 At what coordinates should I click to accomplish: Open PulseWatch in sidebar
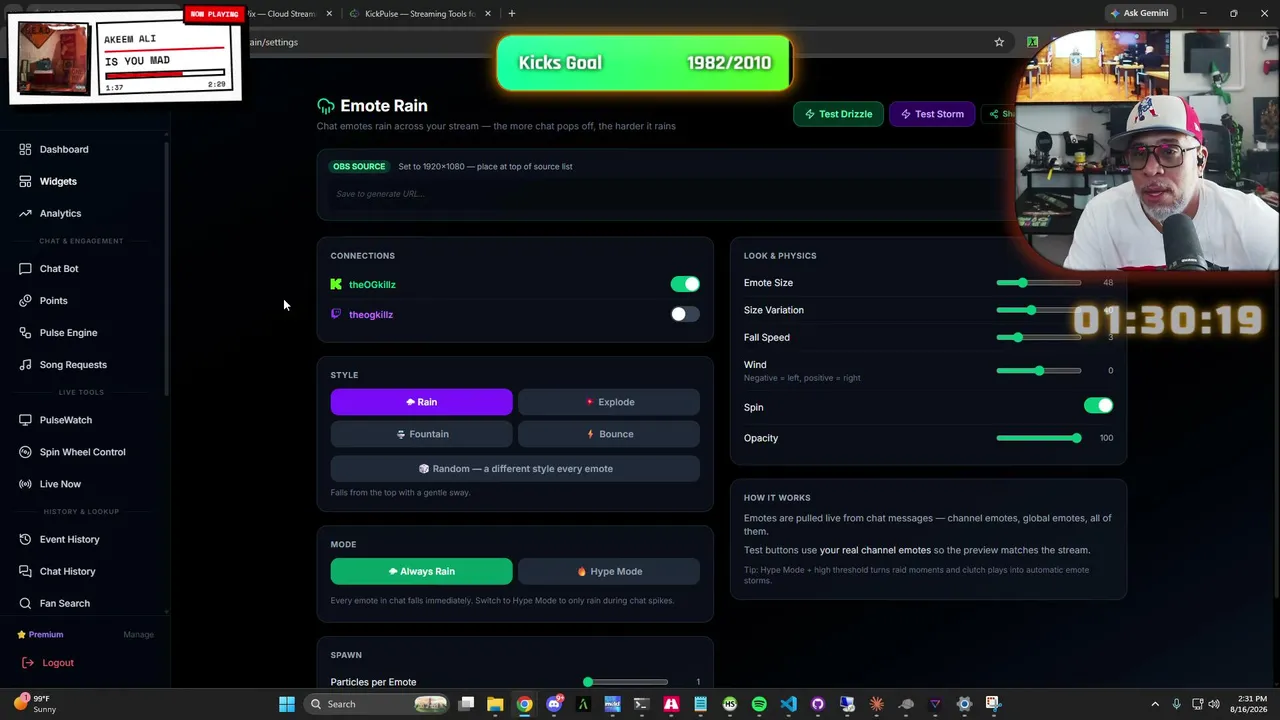pos(66,420)
